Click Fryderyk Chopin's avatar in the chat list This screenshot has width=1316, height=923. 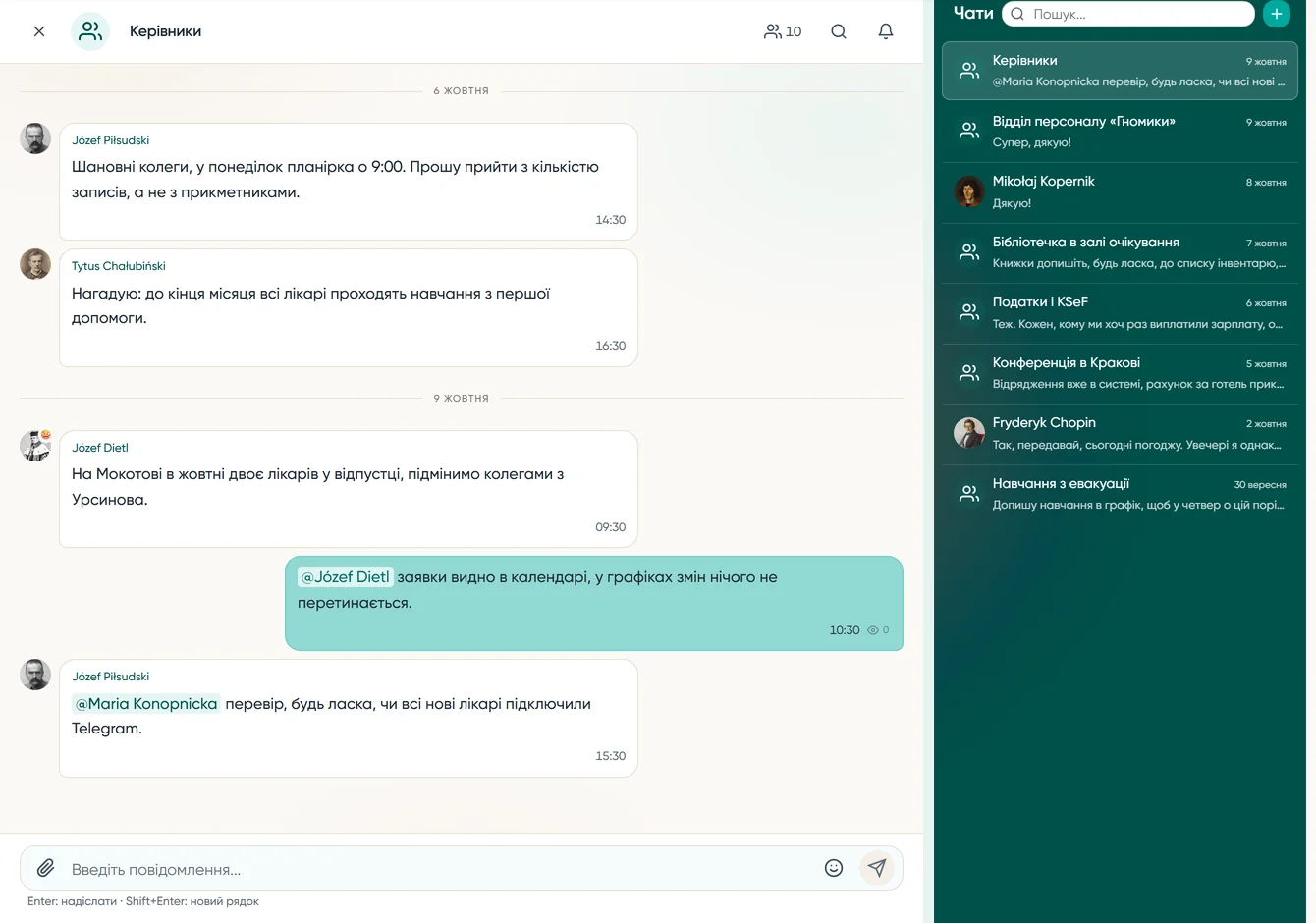[969, 433]
